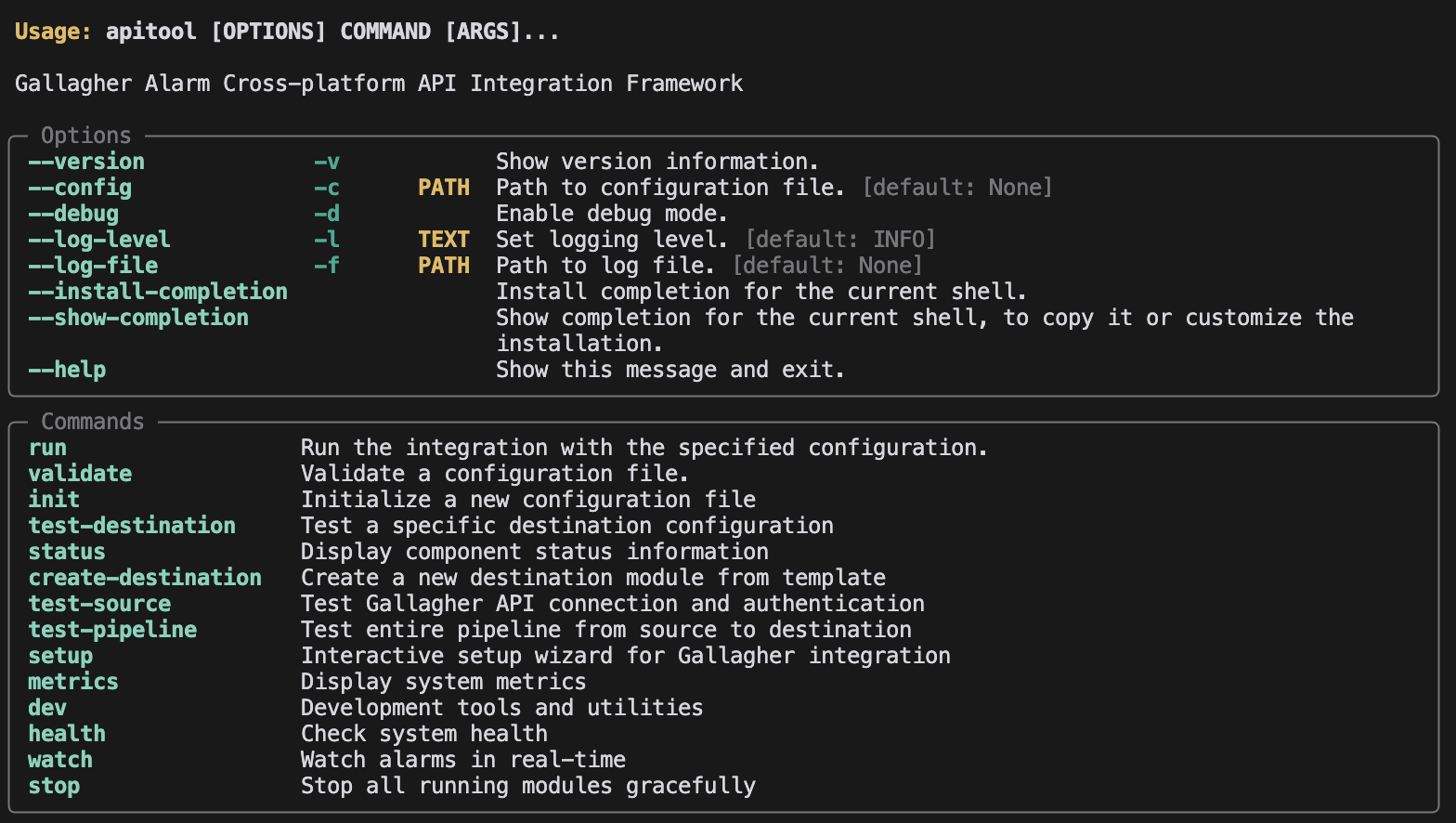Click the --install-completion option
The width and height of the screenshot is (1456, 823).
point(158,292)
